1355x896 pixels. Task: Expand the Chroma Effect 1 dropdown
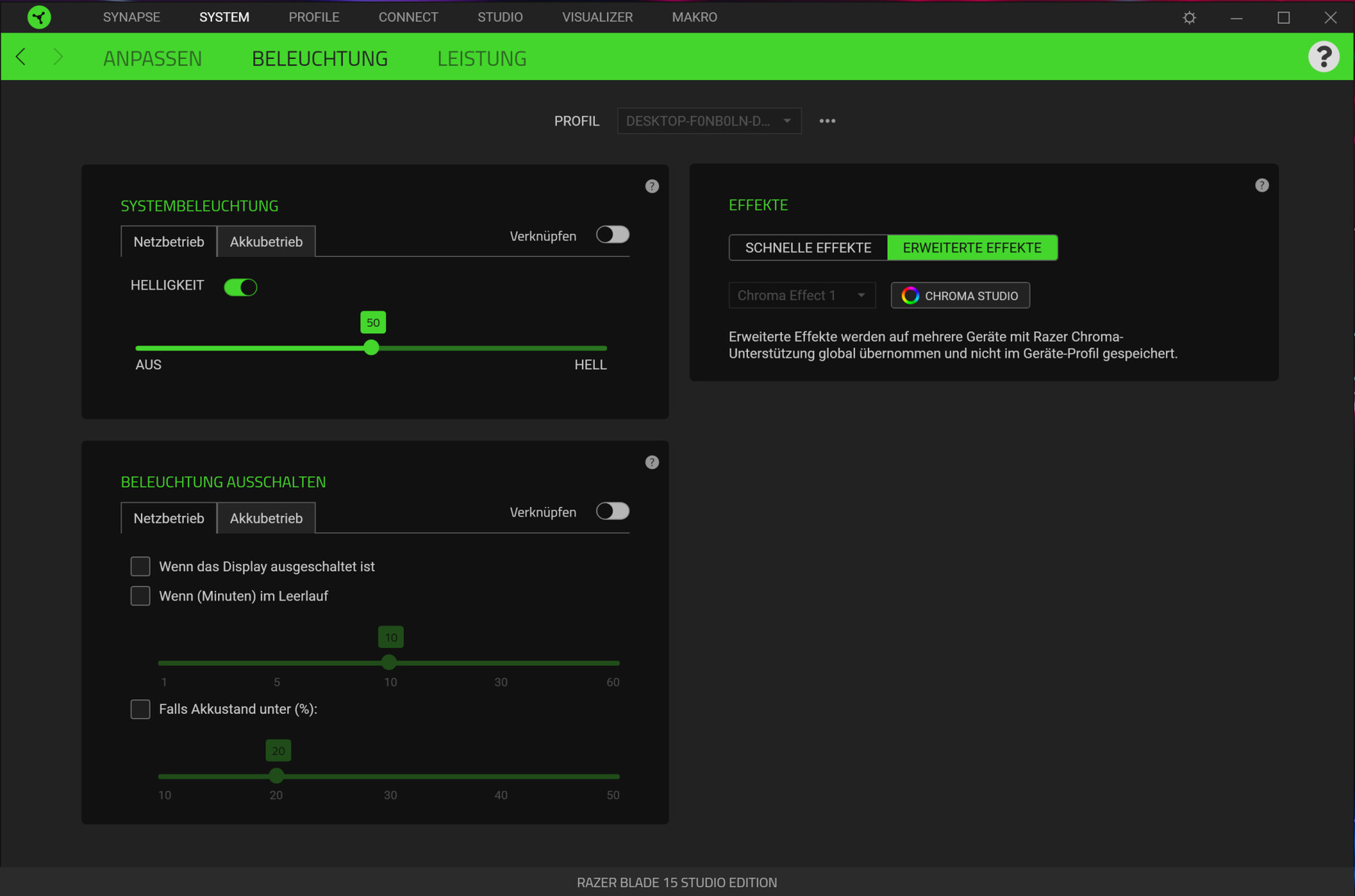[x=802, y=296]
